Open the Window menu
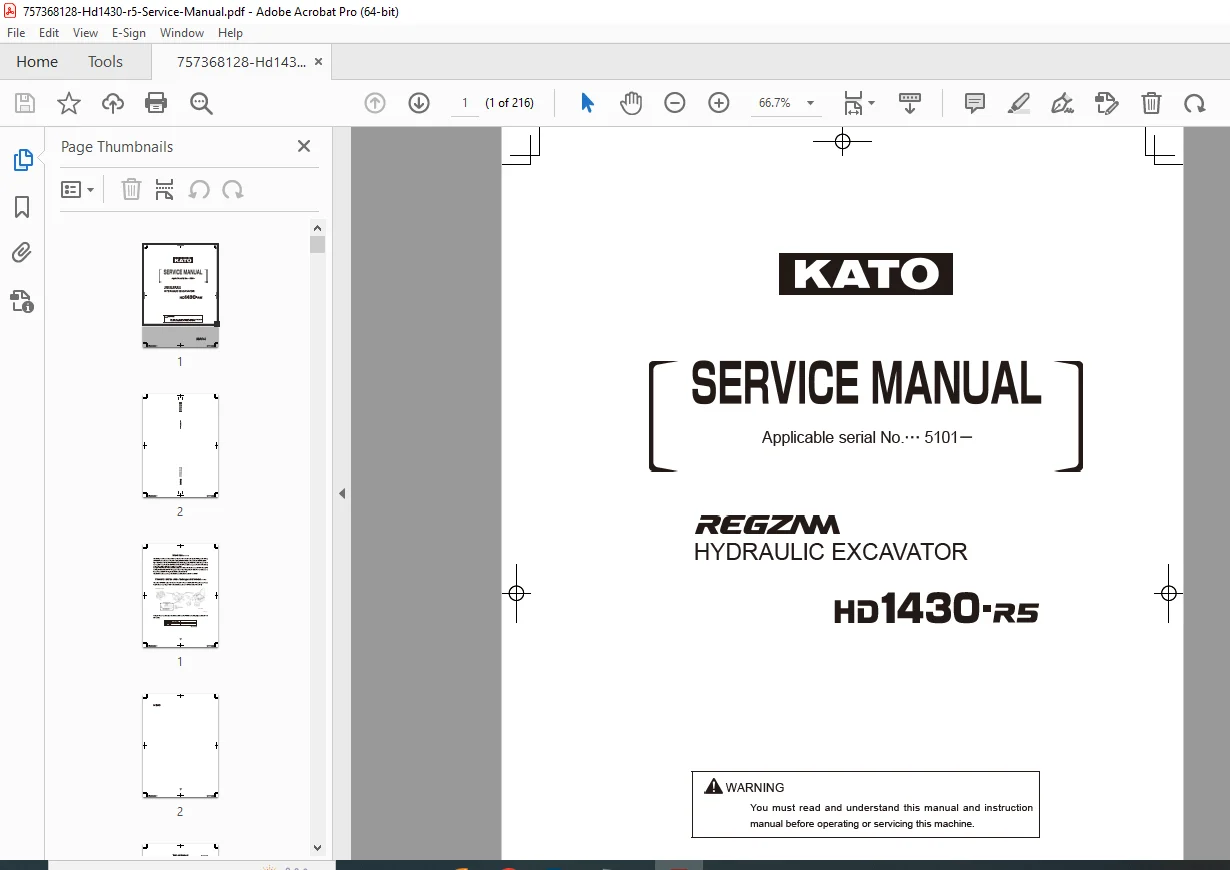 click(182, 33)
